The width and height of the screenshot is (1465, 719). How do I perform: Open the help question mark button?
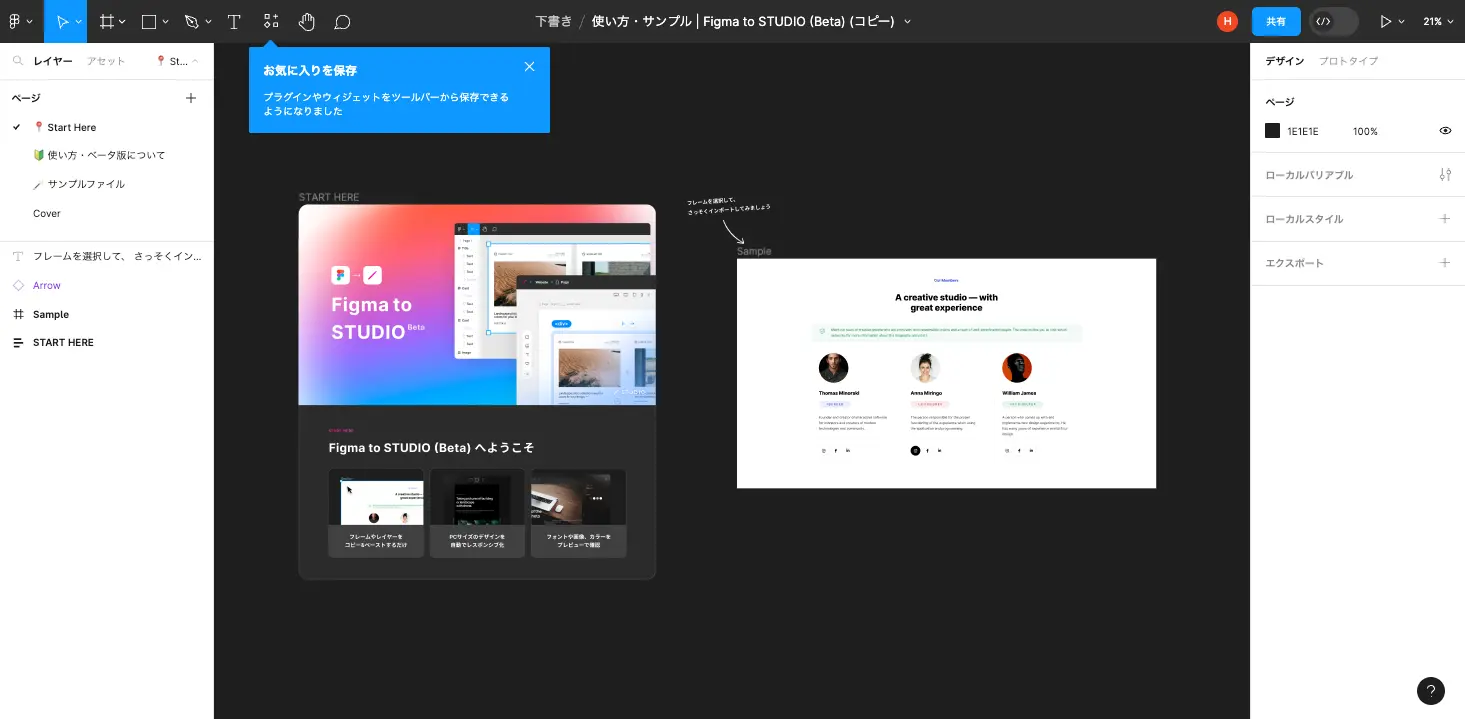click(x=1431, y=691)
